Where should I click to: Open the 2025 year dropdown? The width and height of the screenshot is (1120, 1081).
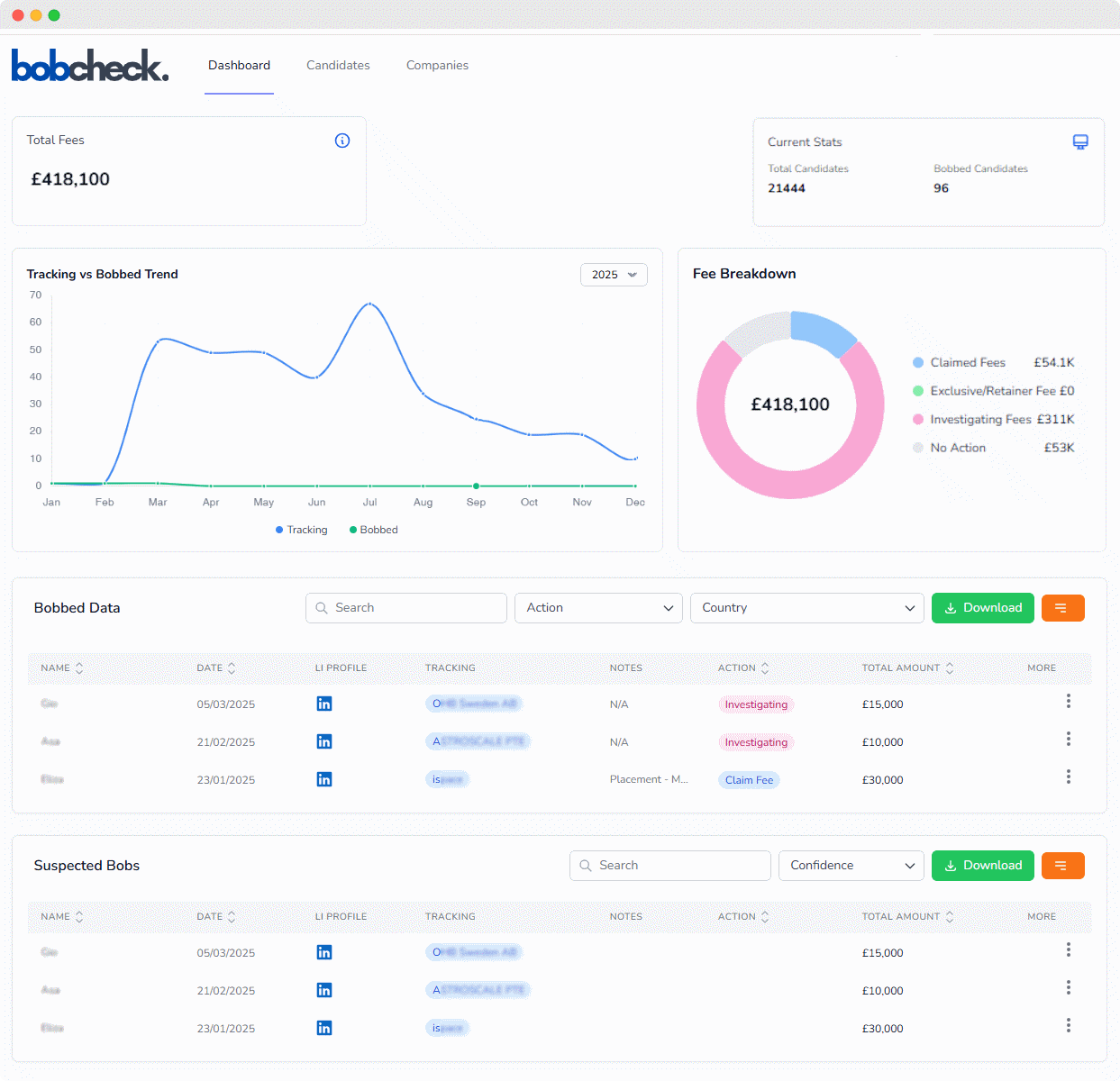(614, 275)
